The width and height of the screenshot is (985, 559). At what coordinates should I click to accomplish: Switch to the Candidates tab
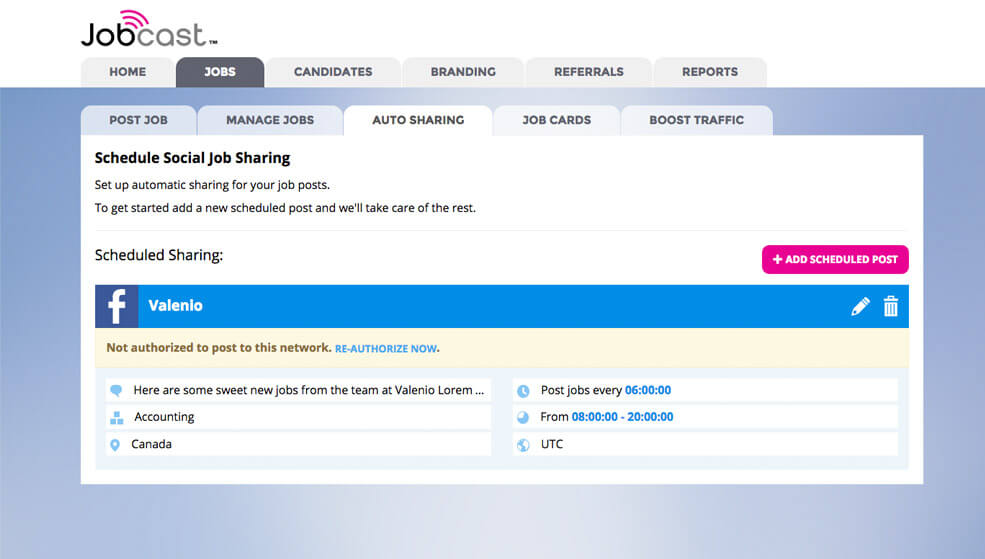(x=333, y=72)
